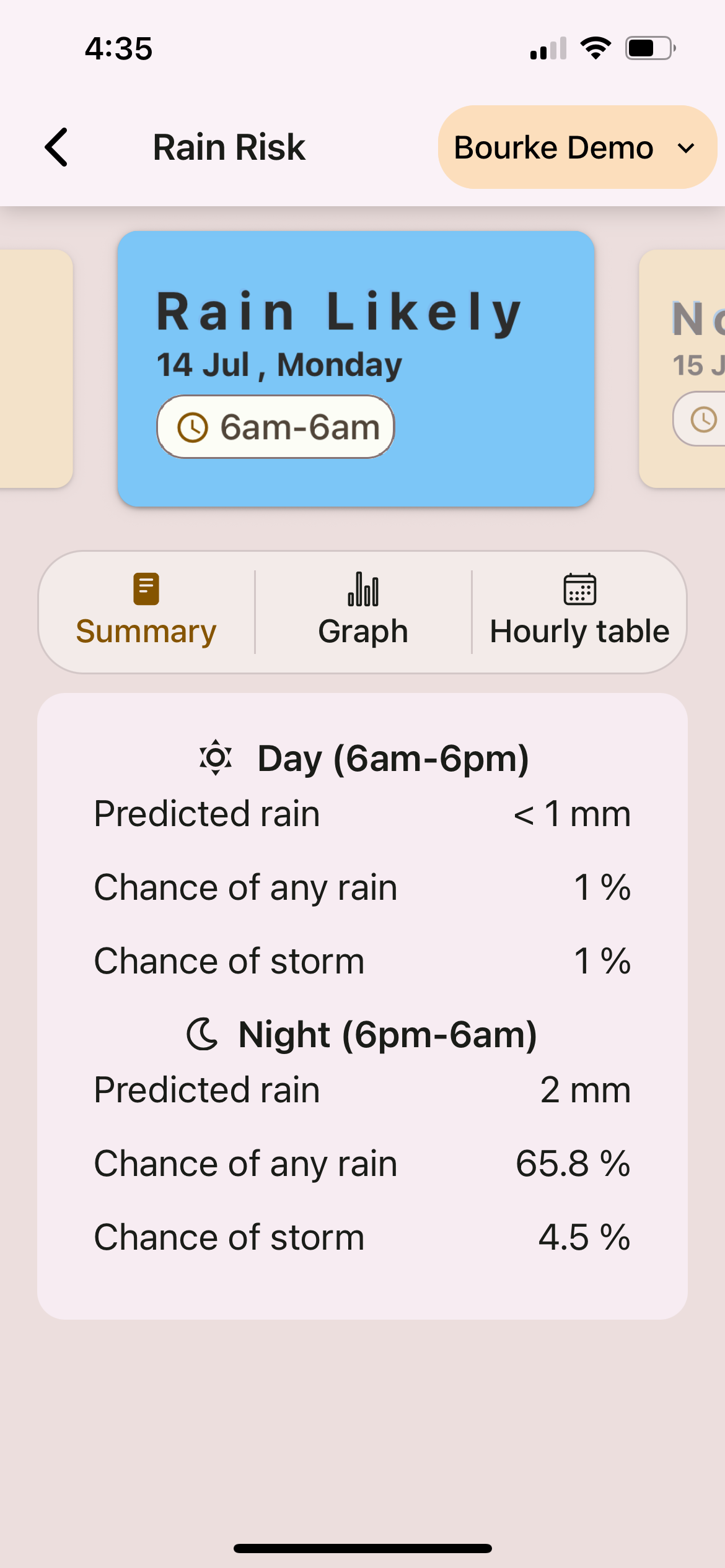Select the Summary tab
Image resolution: width=725 pixels, height=1568 pixels.
[x=146, y=612]
